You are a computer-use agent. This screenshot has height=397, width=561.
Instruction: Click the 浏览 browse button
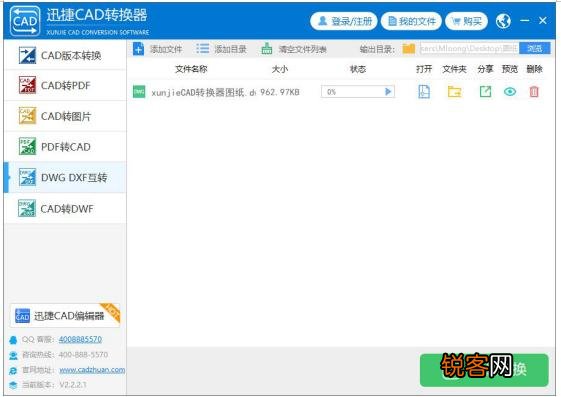tap(535, 48)
